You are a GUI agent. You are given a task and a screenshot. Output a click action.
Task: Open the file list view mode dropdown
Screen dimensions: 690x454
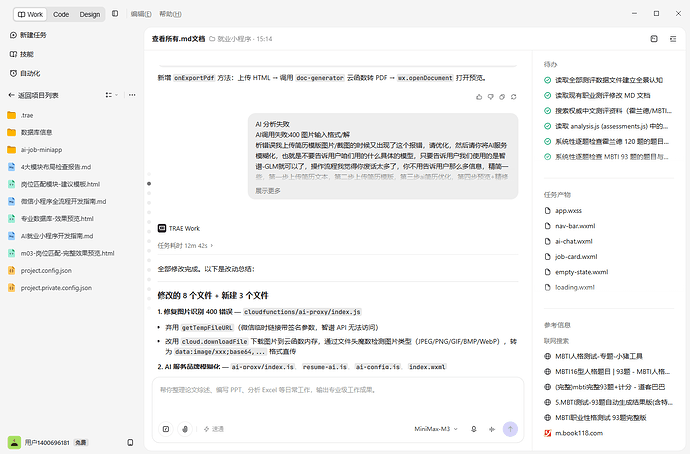point(111,95)
